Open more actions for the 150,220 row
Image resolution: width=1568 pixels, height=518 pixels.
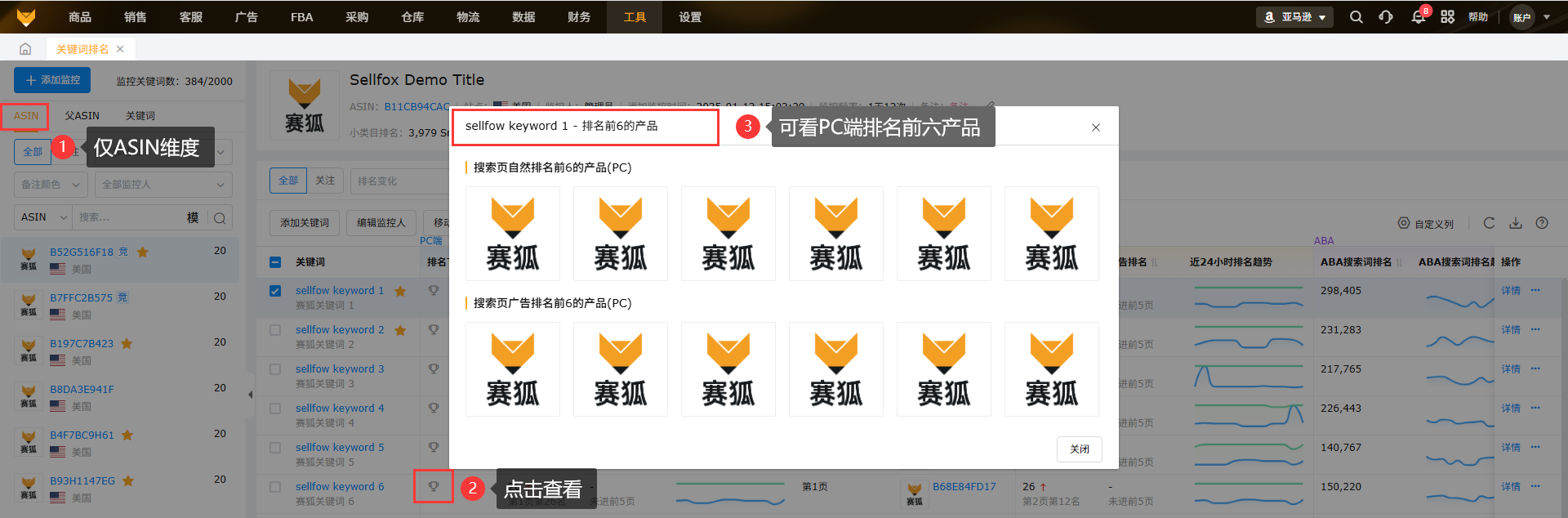pos(1535,486)
